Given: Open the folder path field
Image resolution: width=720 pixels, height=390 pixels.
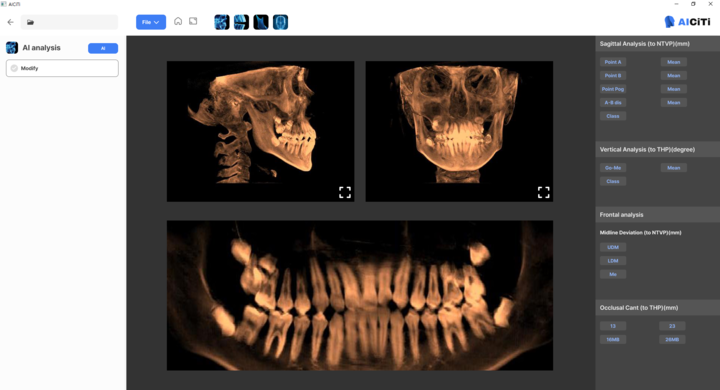Looking at the screenshot, I should pyautogui.click(x=69, y=22).
